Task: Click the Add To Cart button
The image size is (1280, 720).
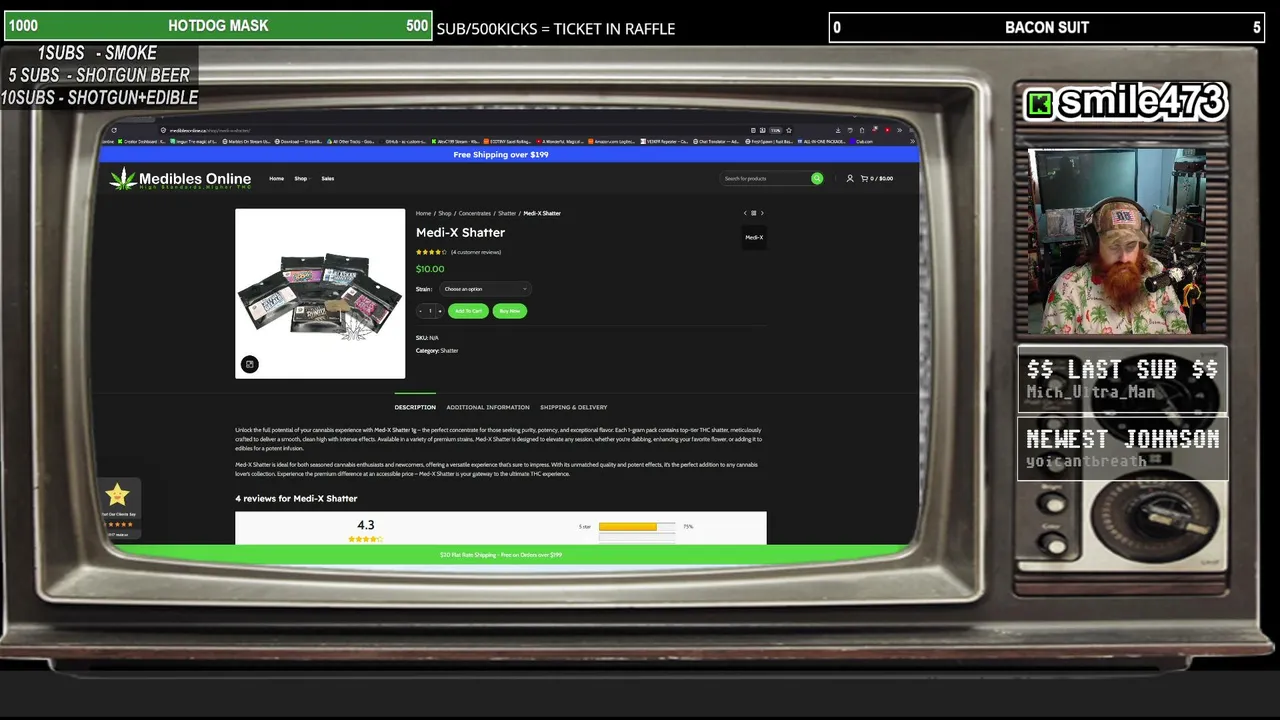Action: tap(468, 311)
